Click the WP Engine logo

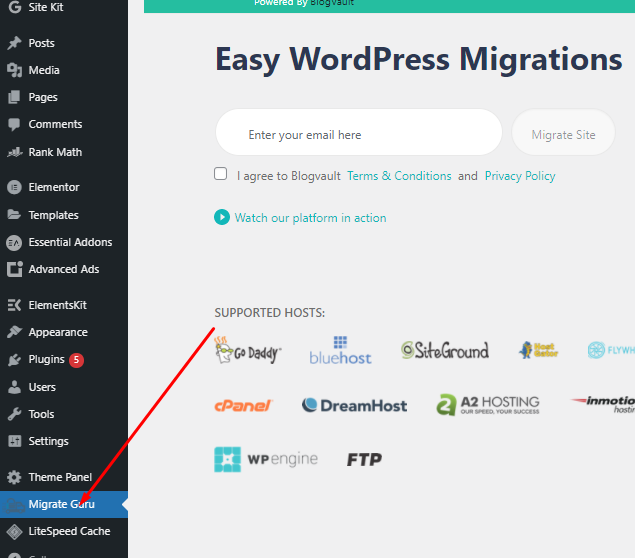pyautogui.click(x=266, y=460)
